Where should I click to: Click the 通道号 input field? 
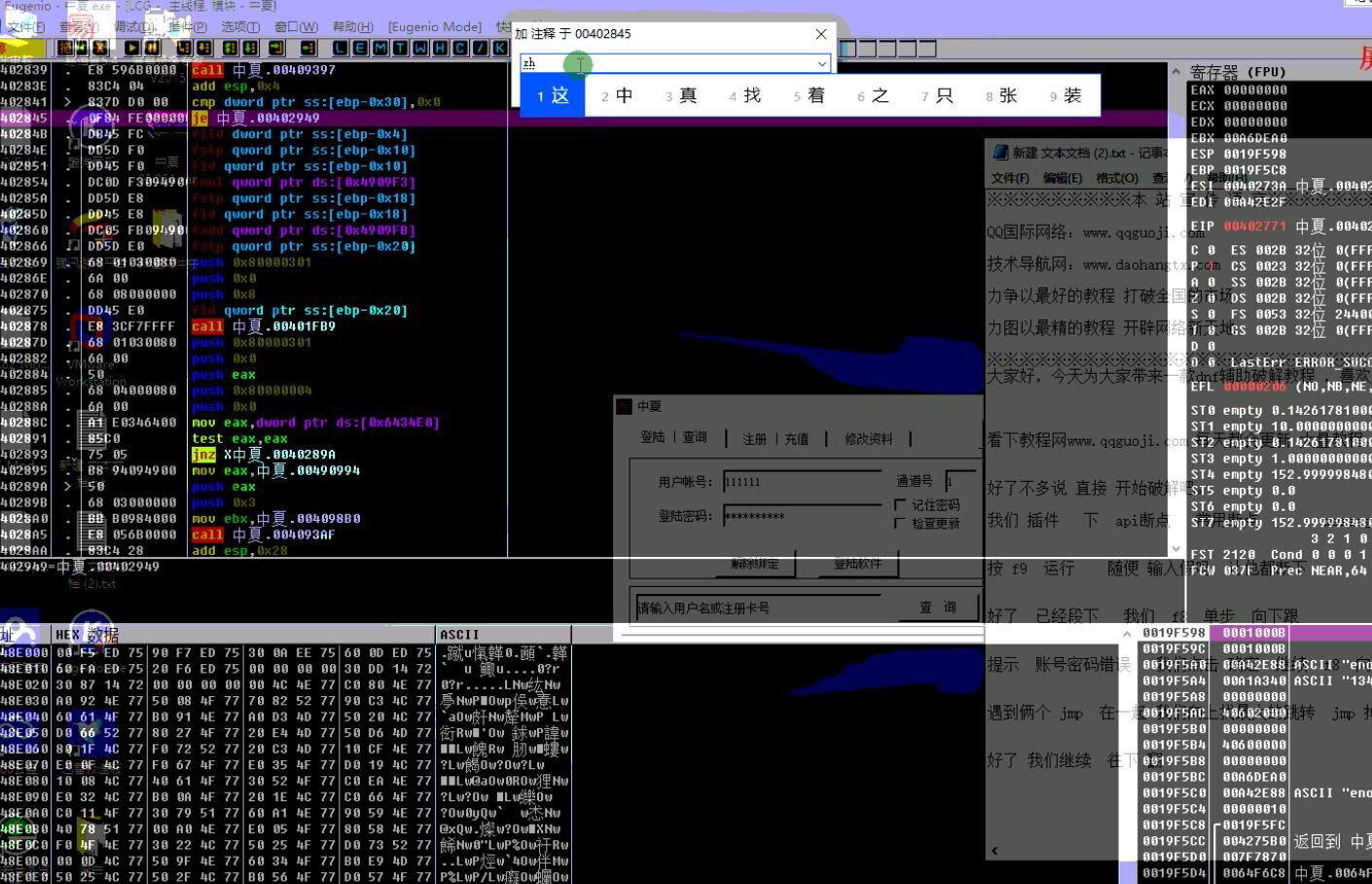click(959, 481)
